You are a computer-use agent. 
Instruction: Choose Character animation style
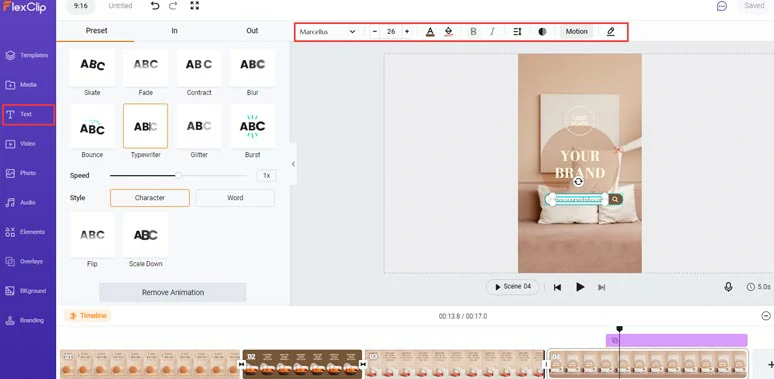(150, 198)
